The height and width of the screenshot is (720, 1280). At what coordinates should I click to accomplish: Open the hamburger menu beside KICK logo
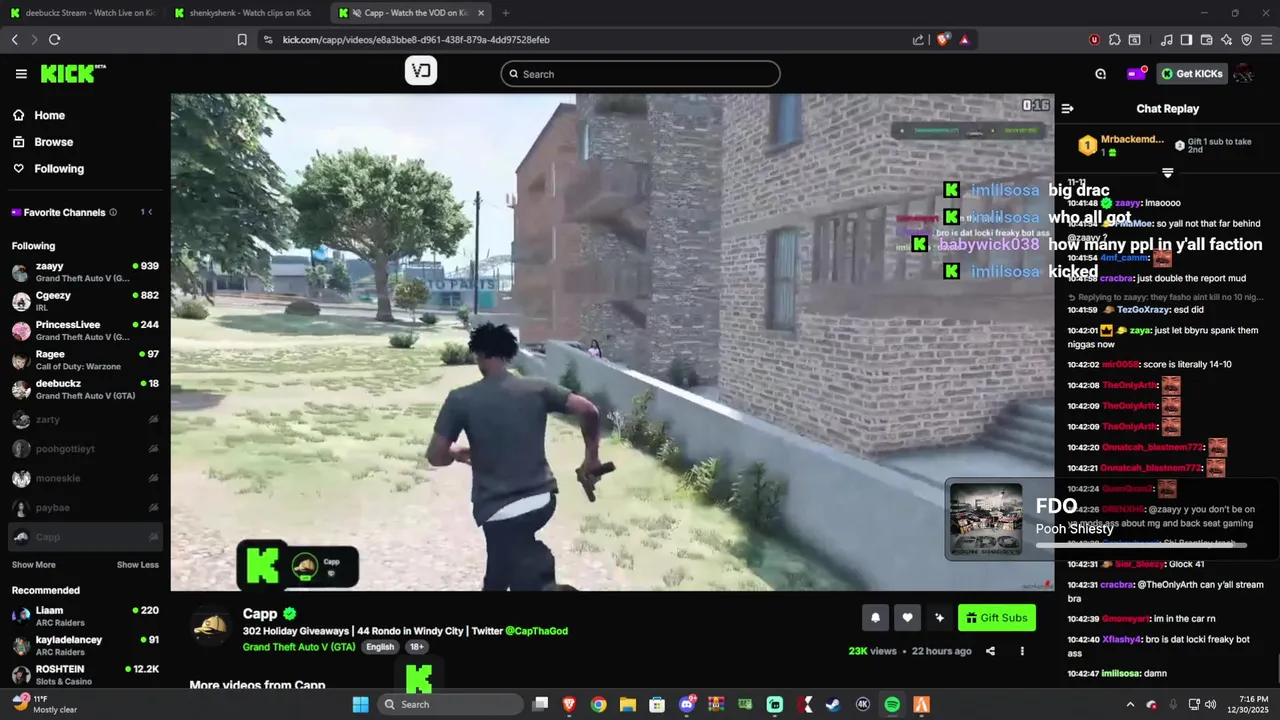coord(21,74)
